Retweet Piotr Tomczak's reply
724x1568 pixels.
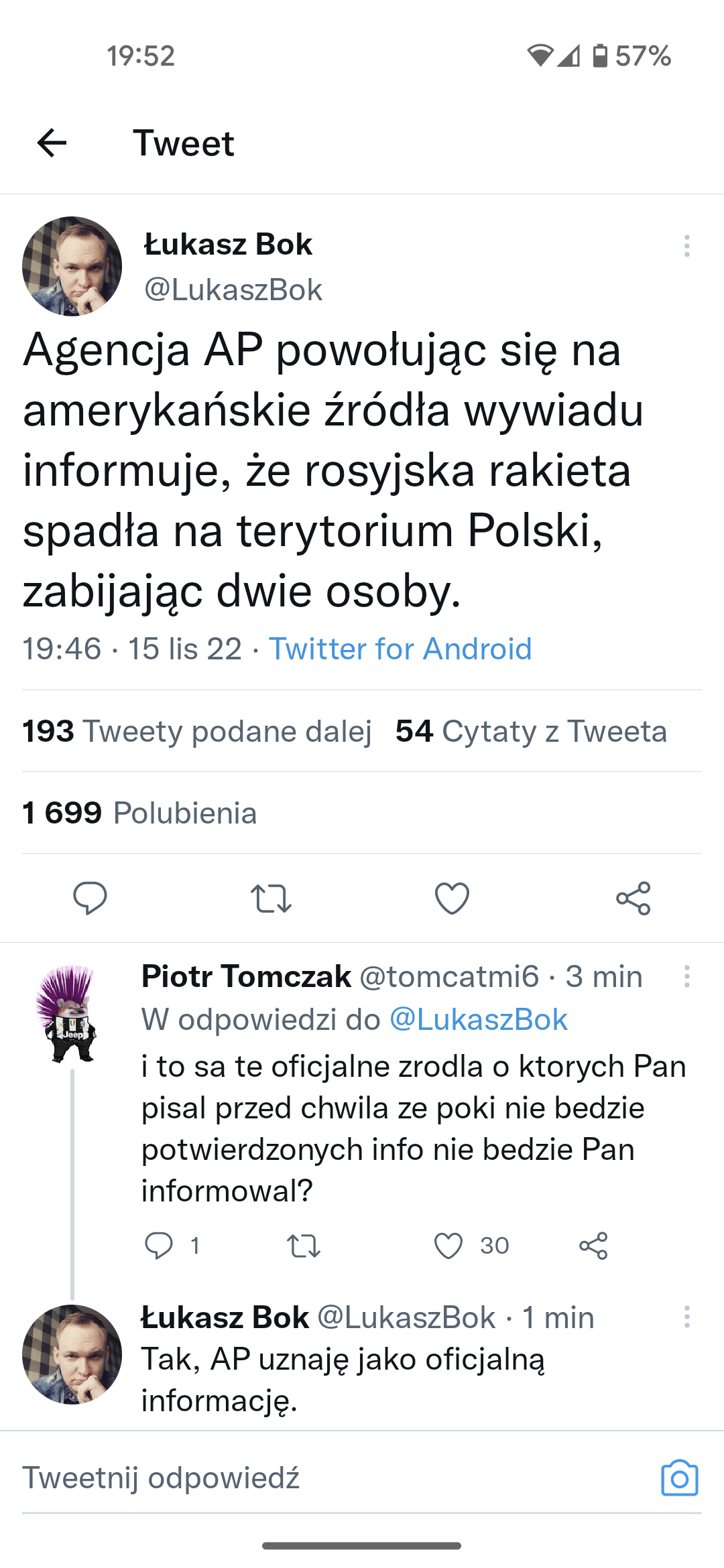pos(303,1246)
